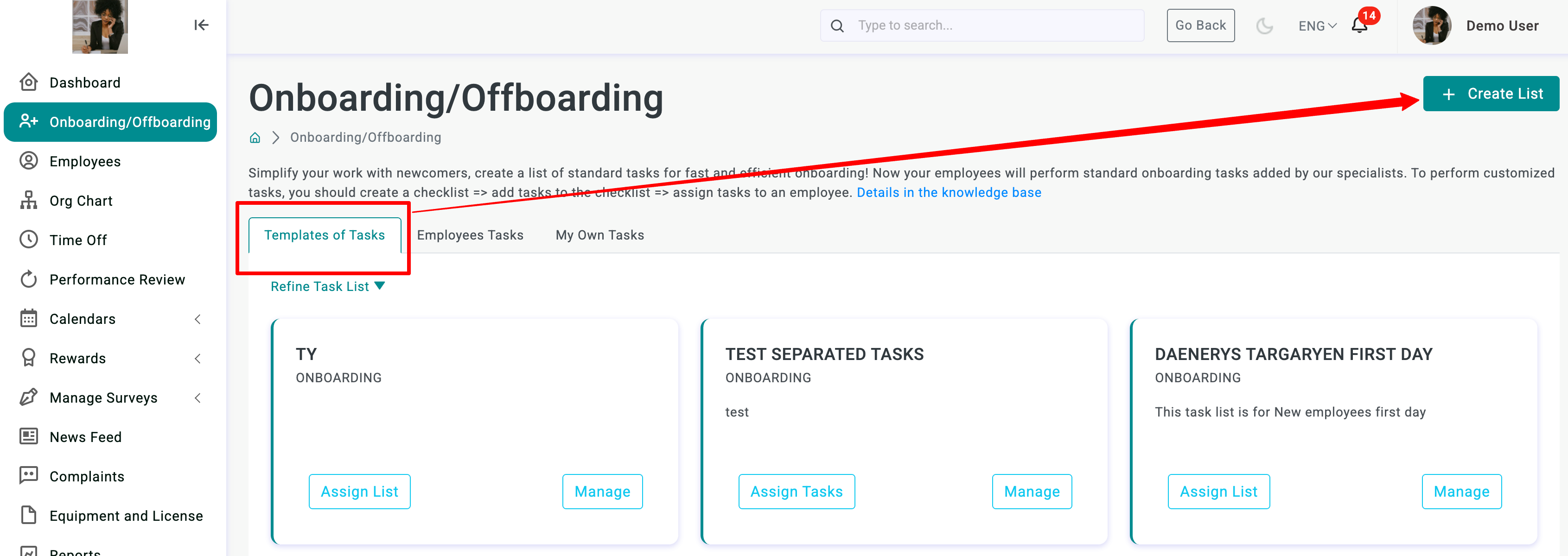Switch to the Employees Tasks tab
Viewport: 1568px width, 556px height.
coord(470,235)
